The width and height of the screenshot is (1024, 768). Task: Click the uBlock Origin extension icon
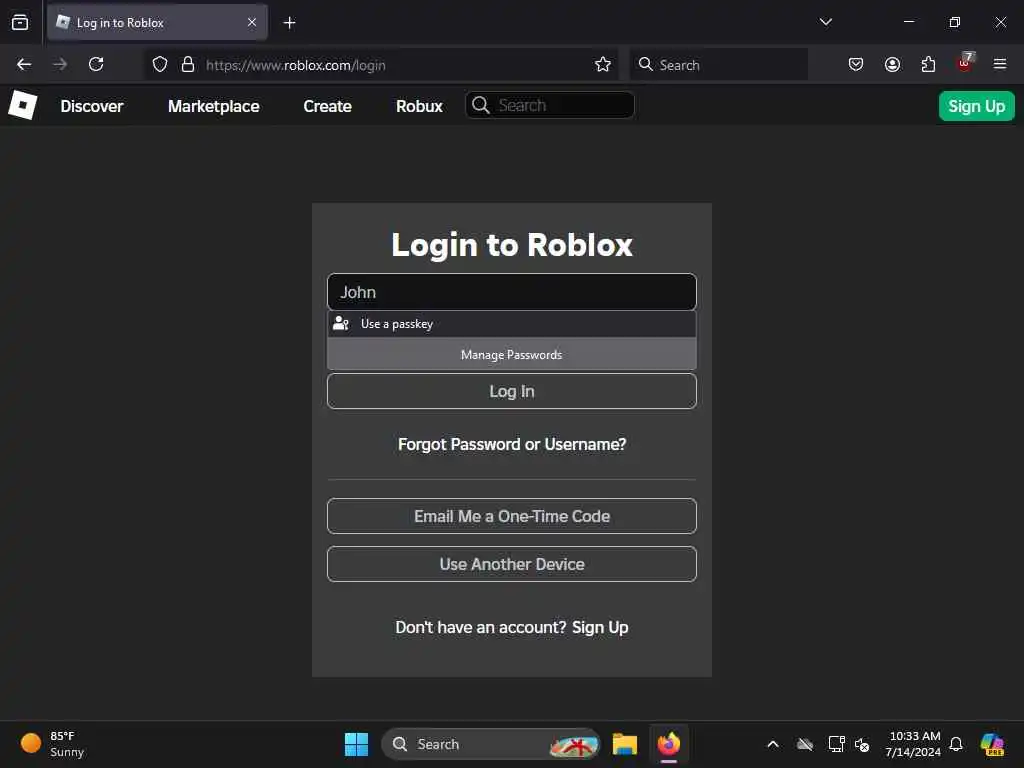pos(965,63)
